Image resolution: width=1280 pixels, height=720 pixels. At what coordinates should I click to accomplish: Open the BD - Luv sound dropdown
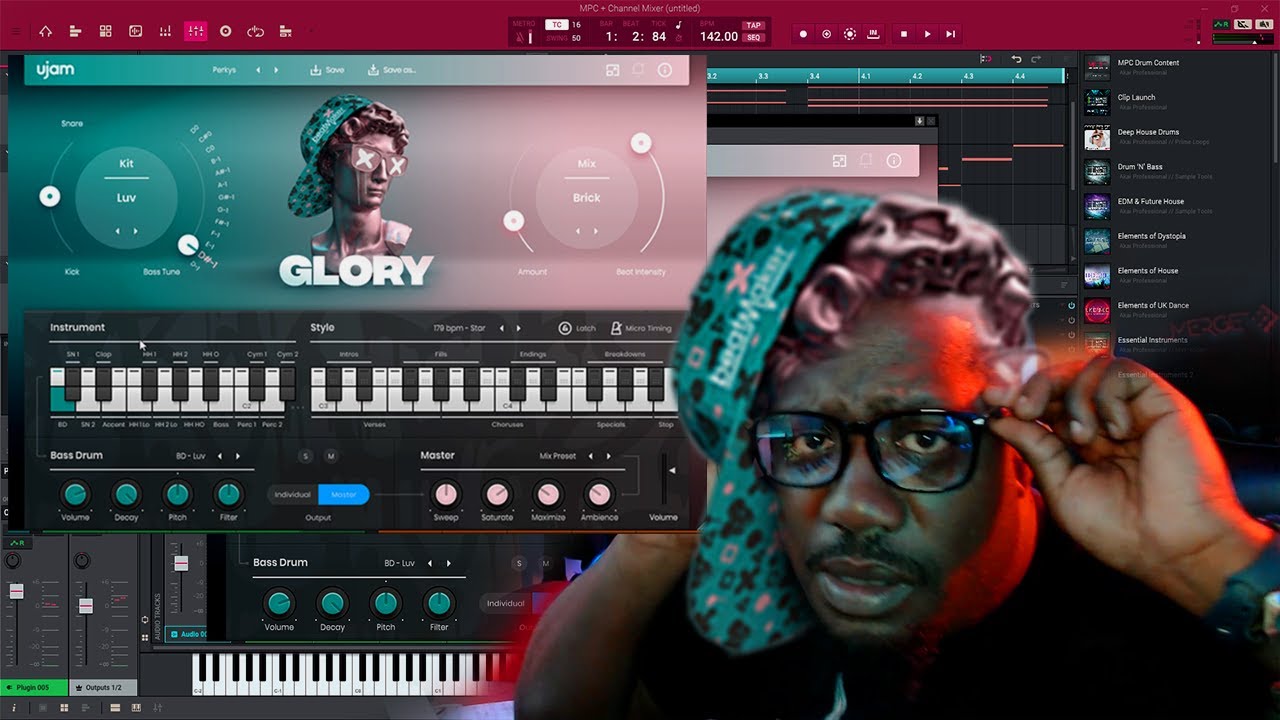(190, 456)
